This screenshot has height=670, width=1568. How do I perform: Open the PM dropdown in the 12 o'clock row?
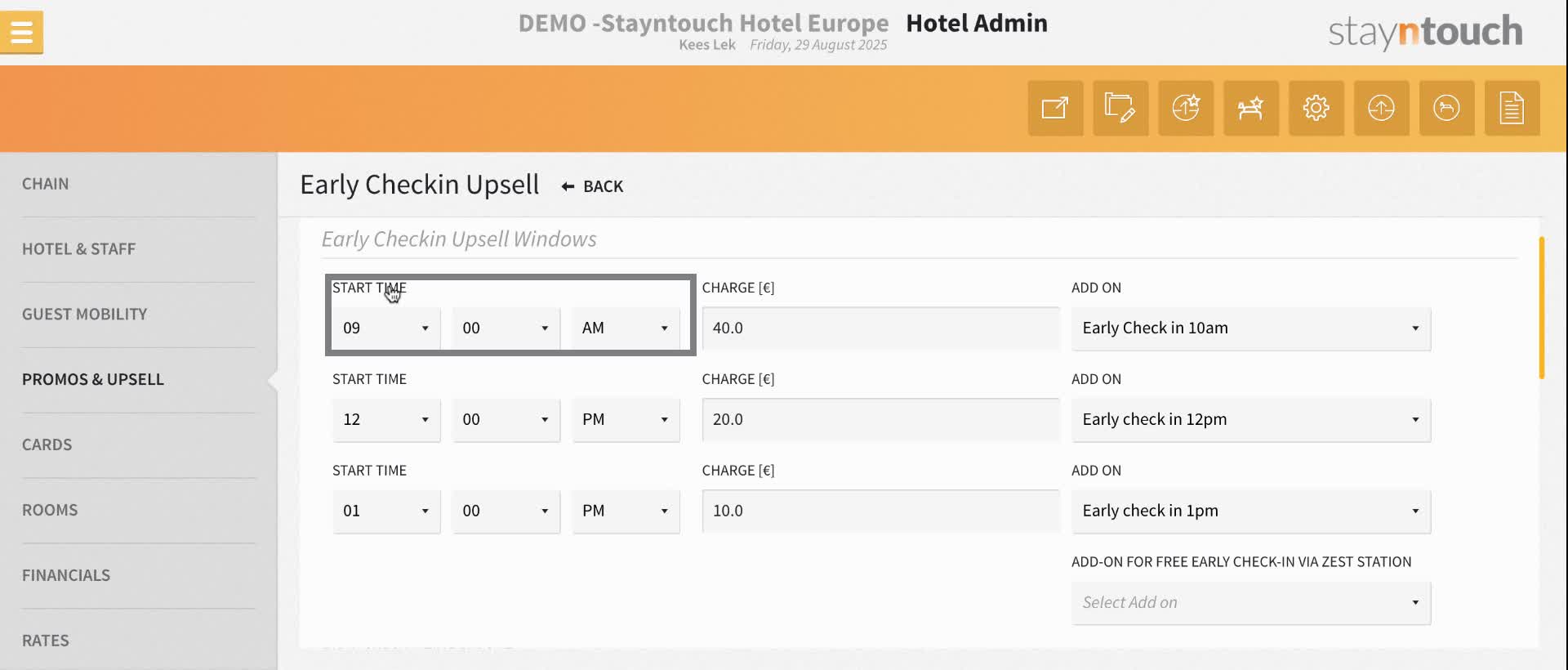[626, 420]
